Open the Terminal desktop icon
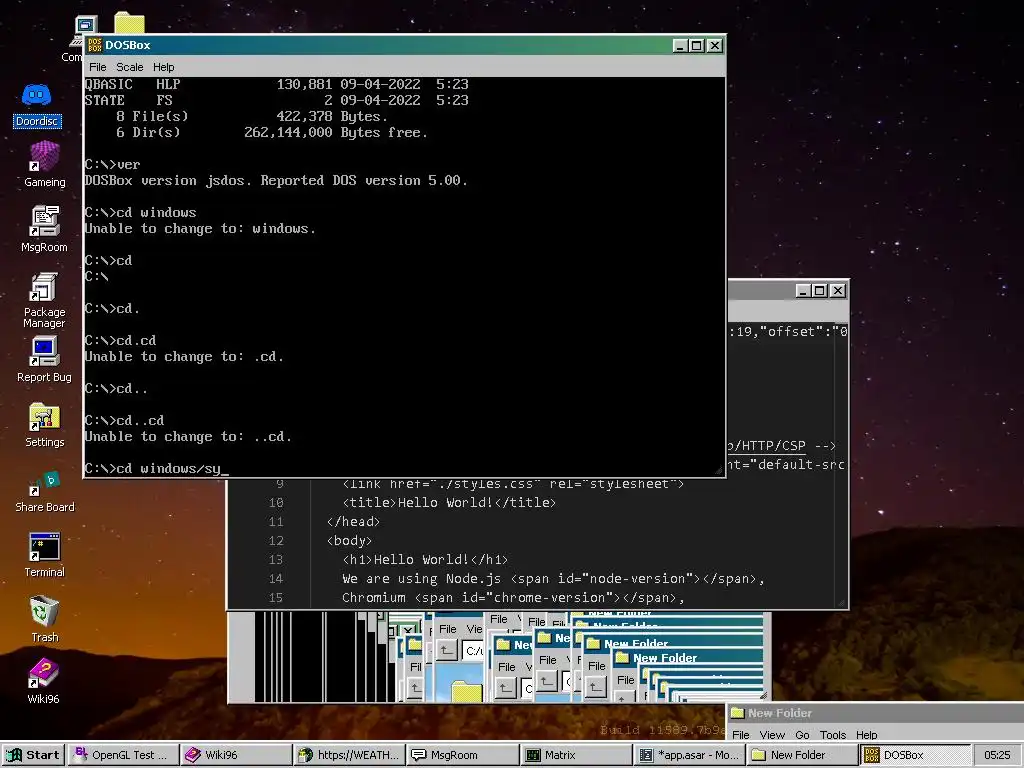The image size is (1024, 768). (44, 555)
